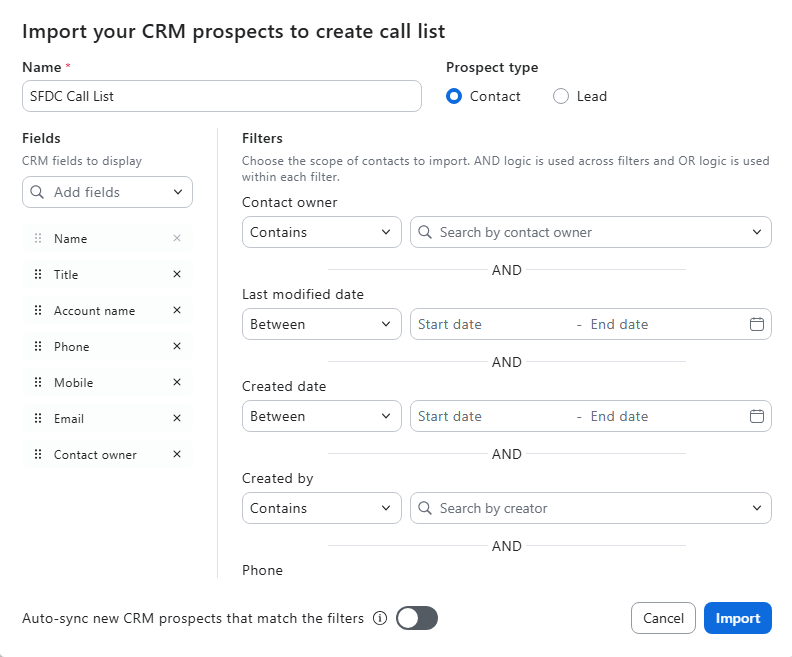Screen dimensions: 792x657
Task: Remove the Email field from the list
Action: (x=177, y=418)
